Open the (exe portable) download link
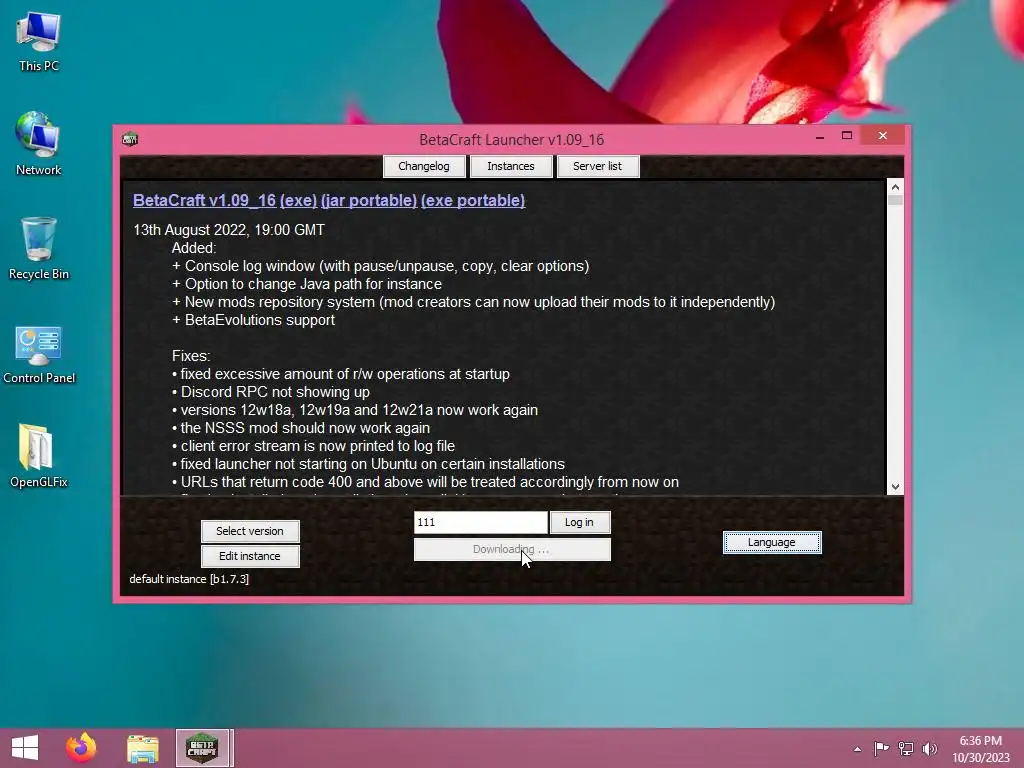Screen dimensions: 1024x768 click(473, 200)
